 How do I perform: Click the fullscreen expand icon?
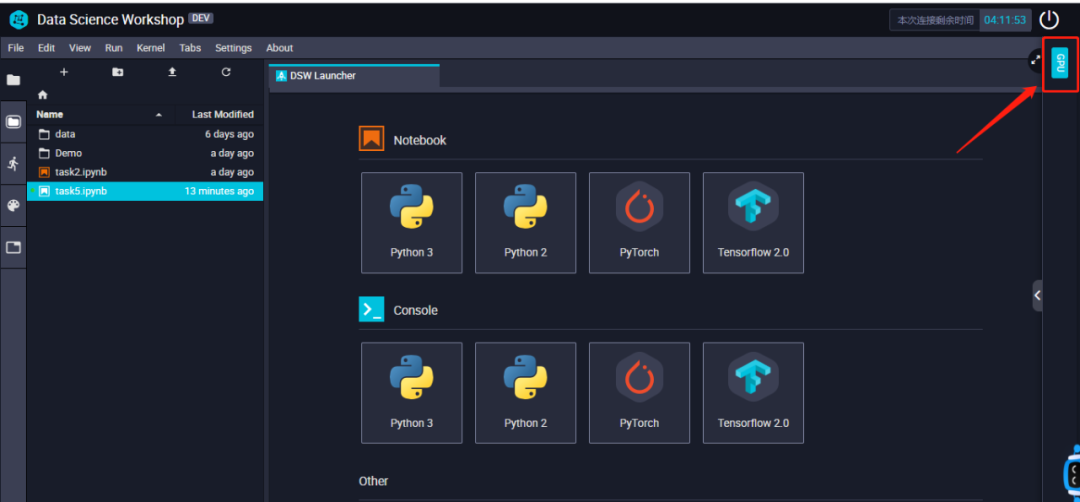pos(1035,61)
